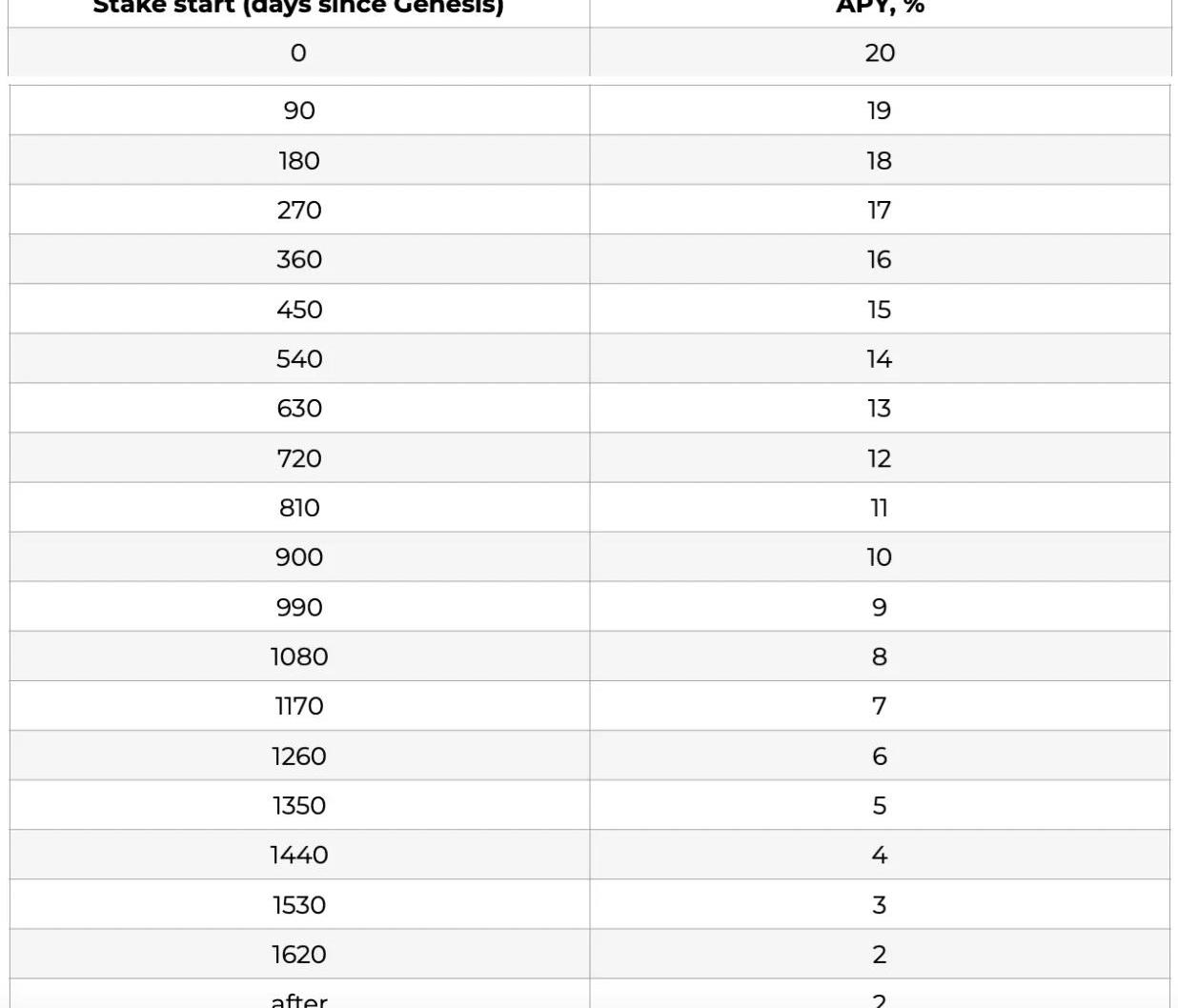Select the 450 days stake start cell

[298, 310]
